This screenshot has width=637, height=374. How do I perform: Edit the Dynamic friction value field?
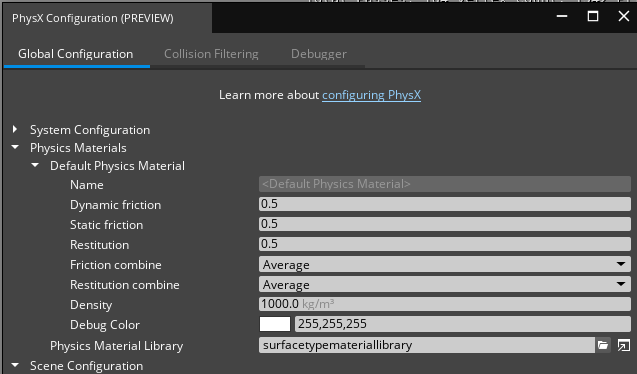(445, 204)
